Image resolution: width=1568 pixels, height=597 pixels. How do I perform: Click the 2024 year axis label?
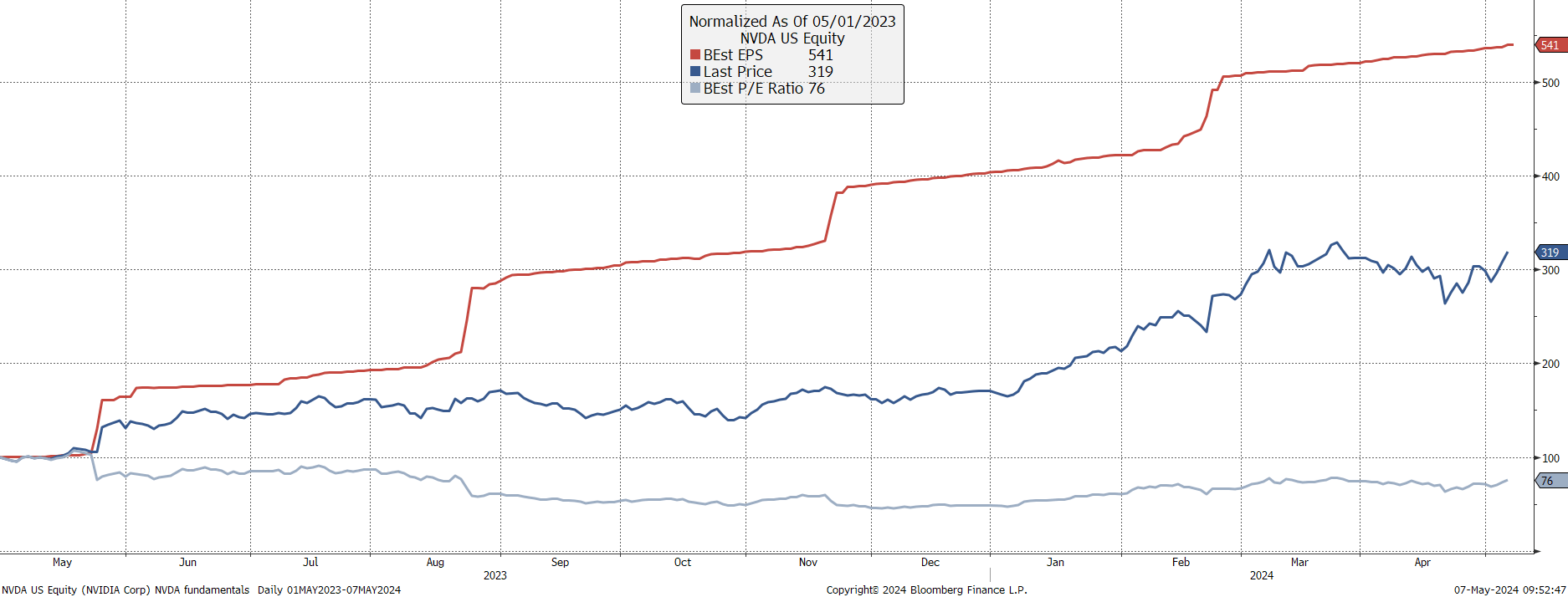point(1262,575)
